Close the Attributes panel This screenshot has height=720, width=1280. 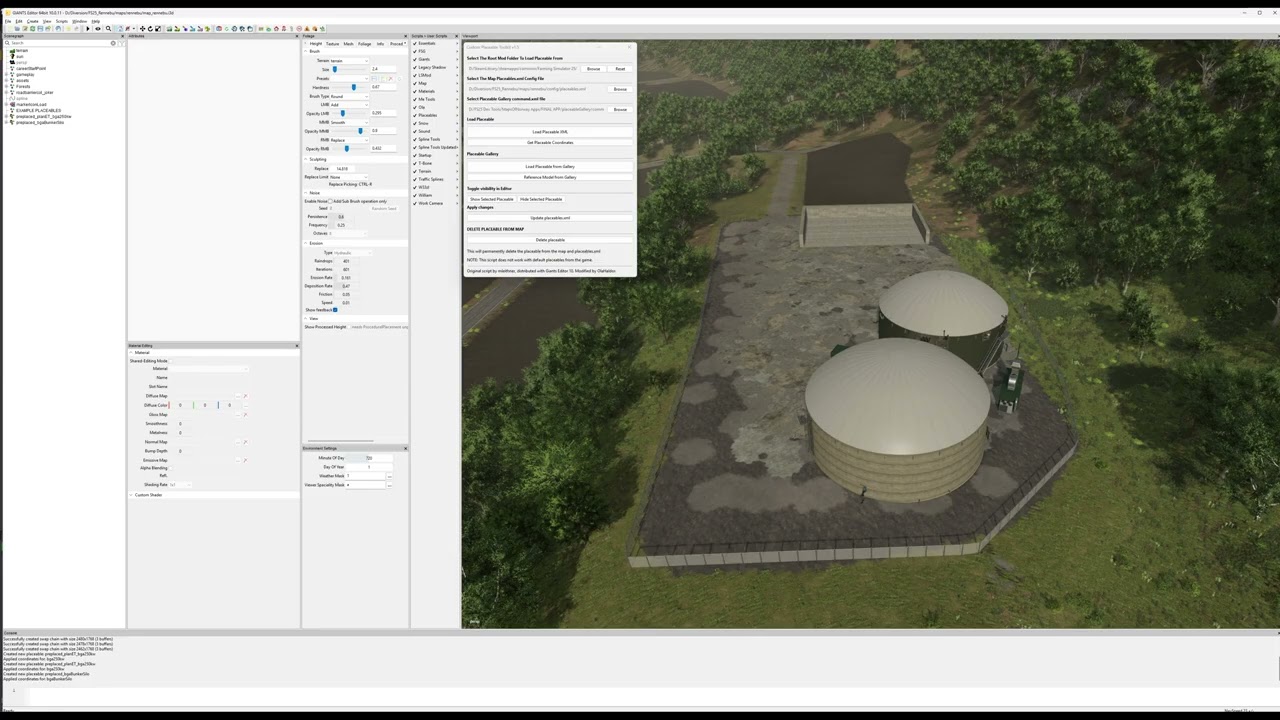click(297, 36)
